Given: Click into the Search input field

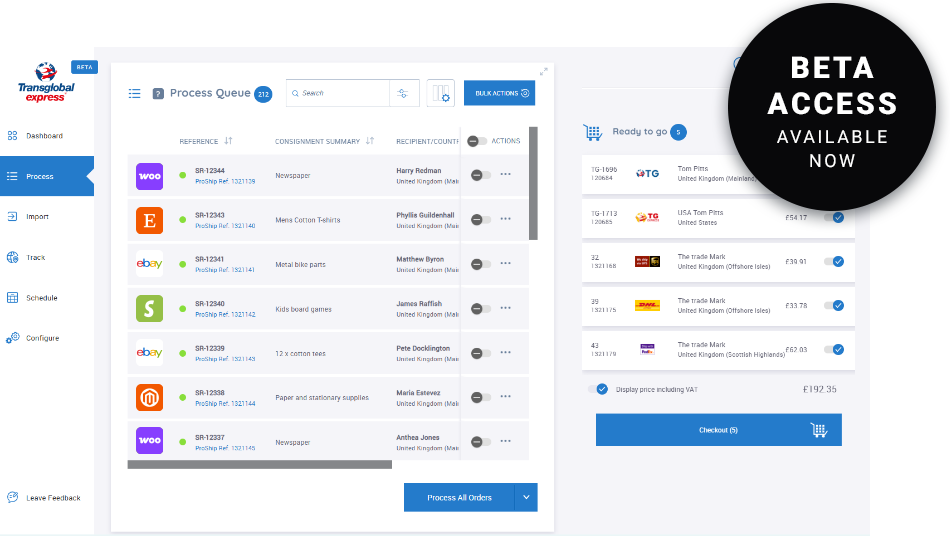Looking at the screenshot, I should [342, 93].
